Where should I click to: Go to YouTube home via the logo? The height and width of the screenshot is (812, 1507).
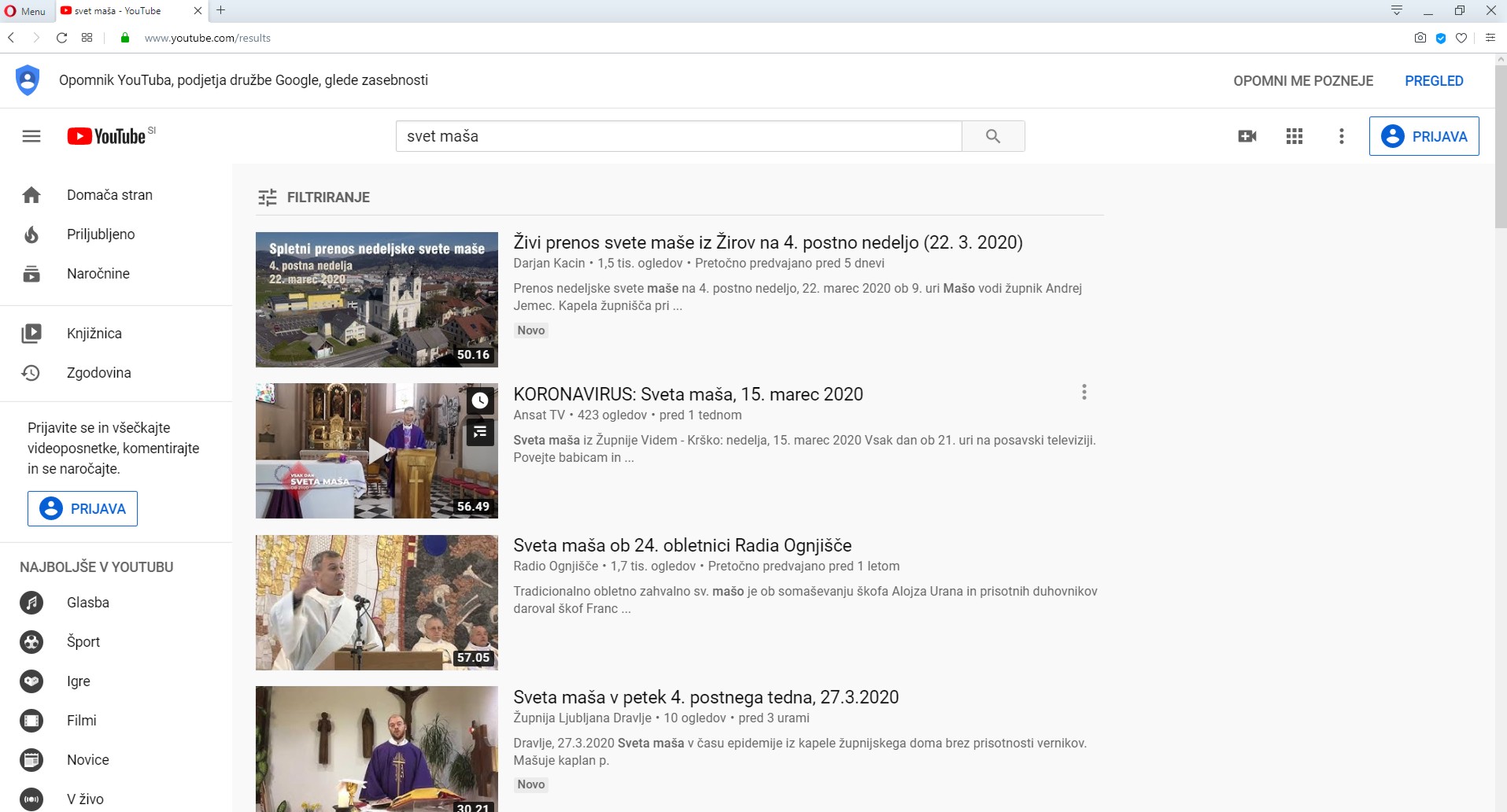point(107,136)
